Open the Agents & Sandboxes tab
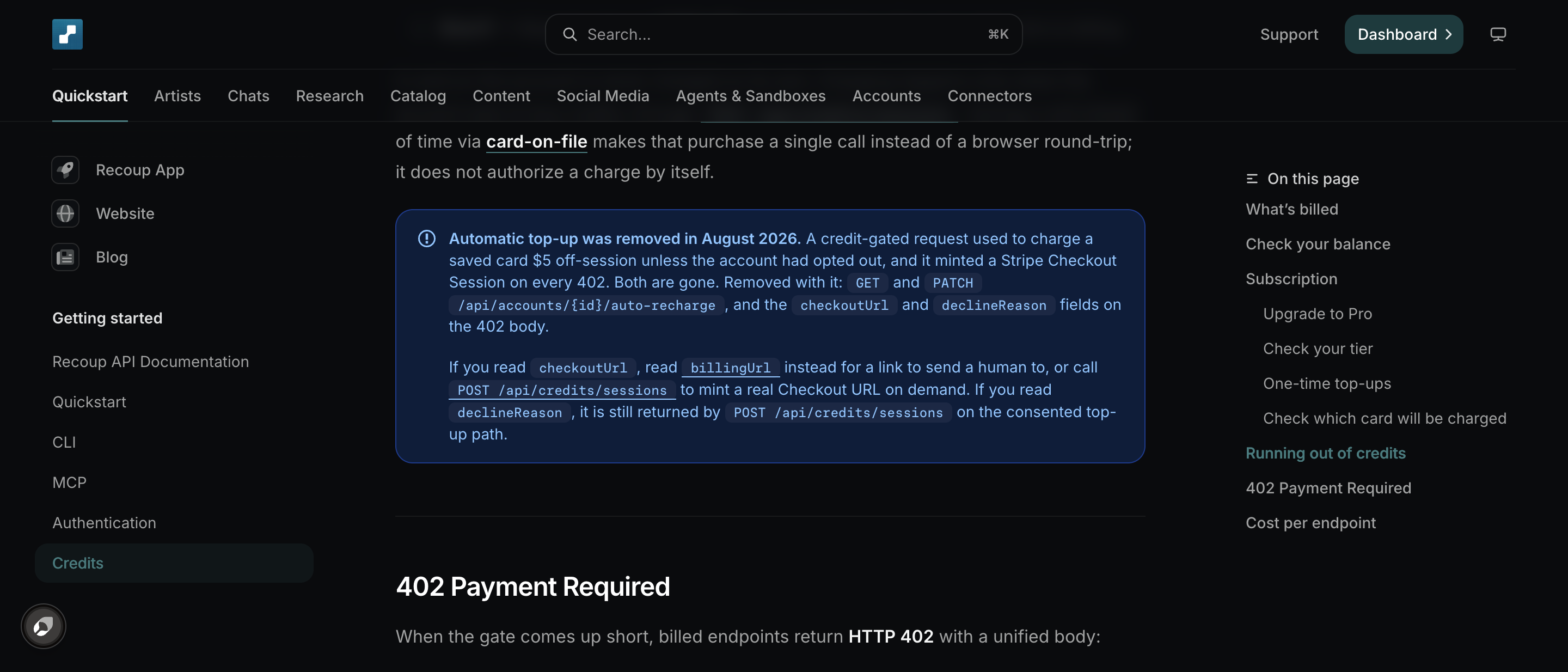1568x672 pixels. click(751, 96)
